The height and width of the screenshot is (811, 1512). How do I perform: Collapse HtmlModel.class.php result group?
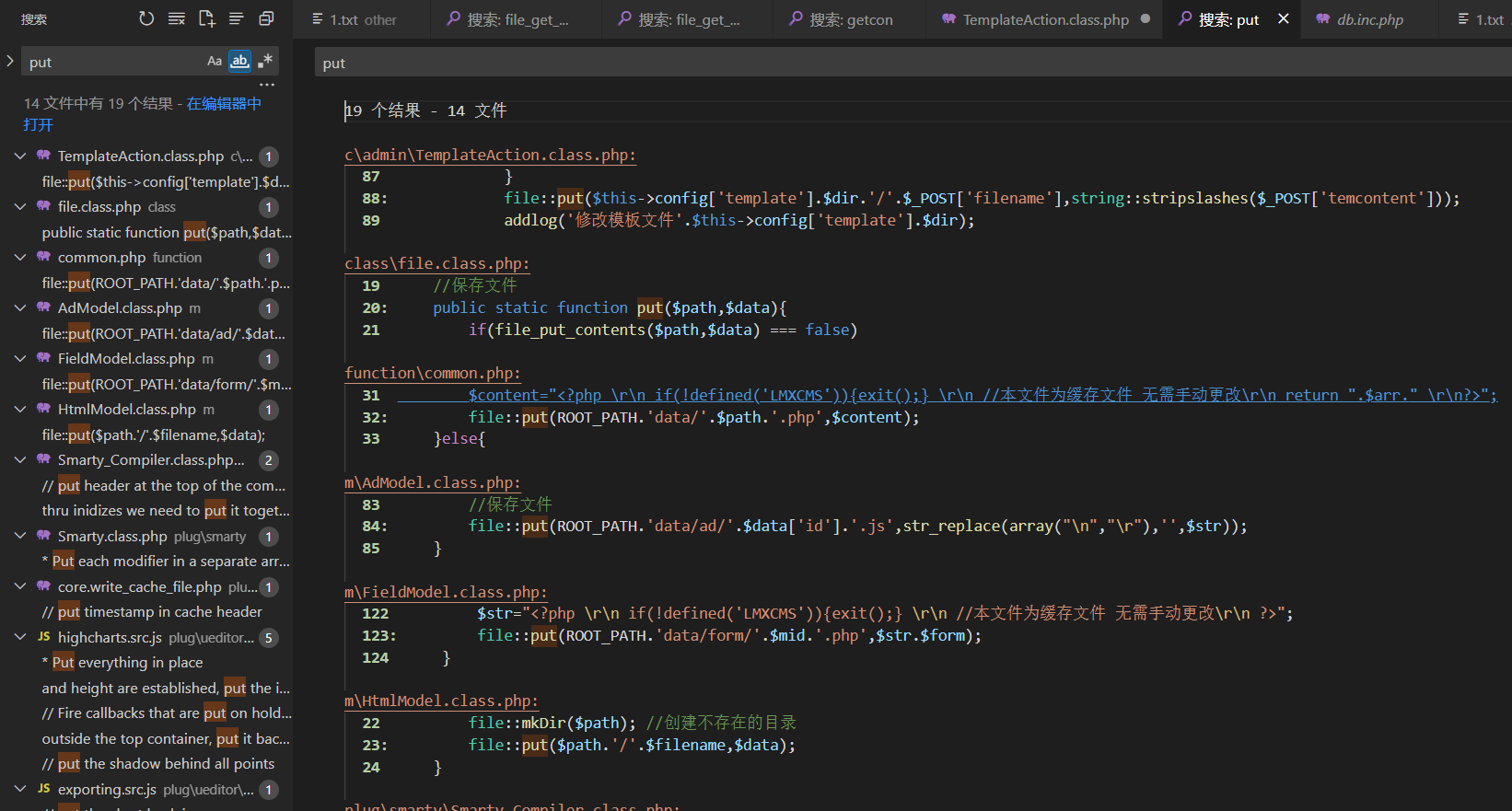19,410
